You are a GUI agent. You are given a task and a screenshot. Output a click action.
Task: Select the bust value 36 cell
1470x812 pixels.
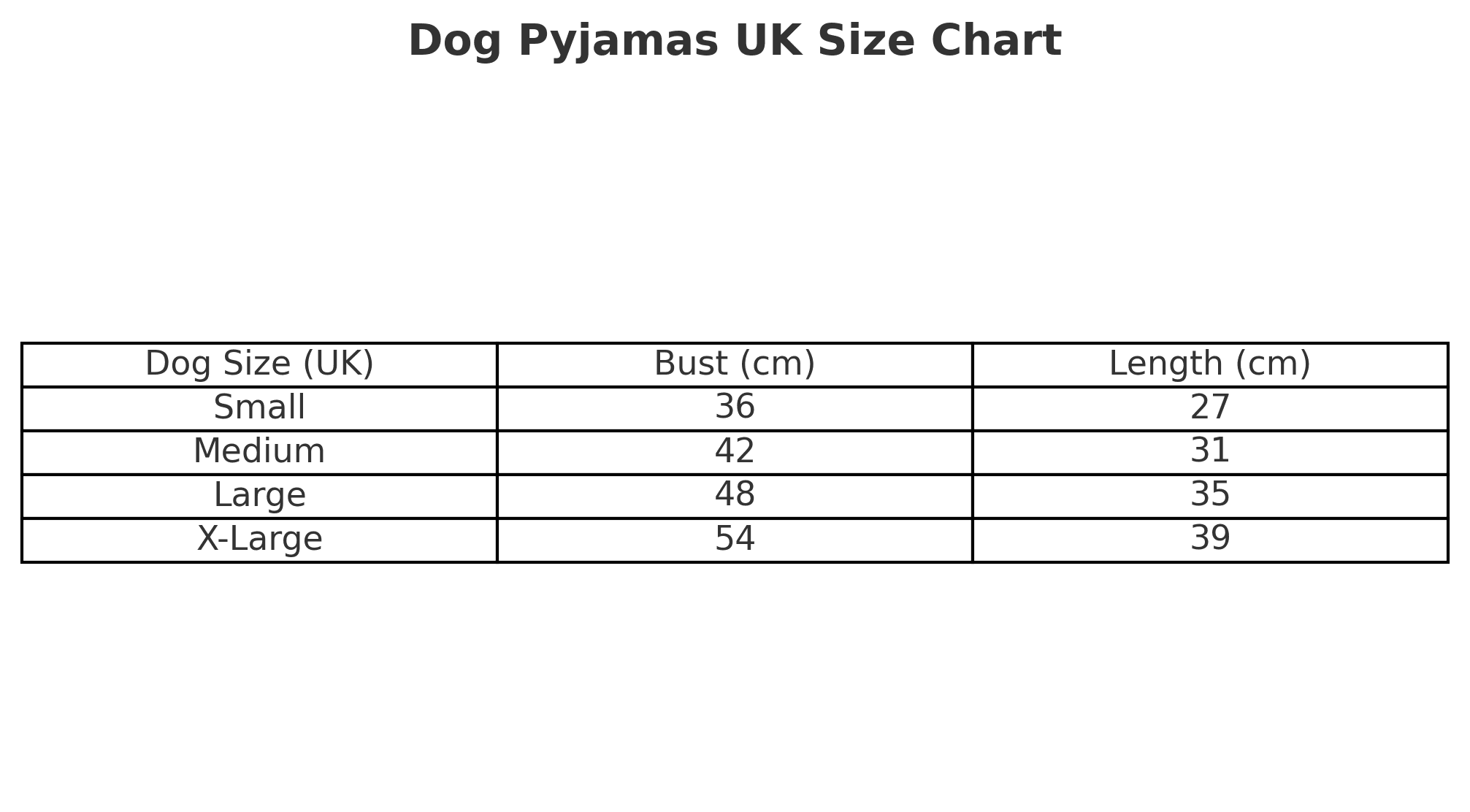point(734,408)
